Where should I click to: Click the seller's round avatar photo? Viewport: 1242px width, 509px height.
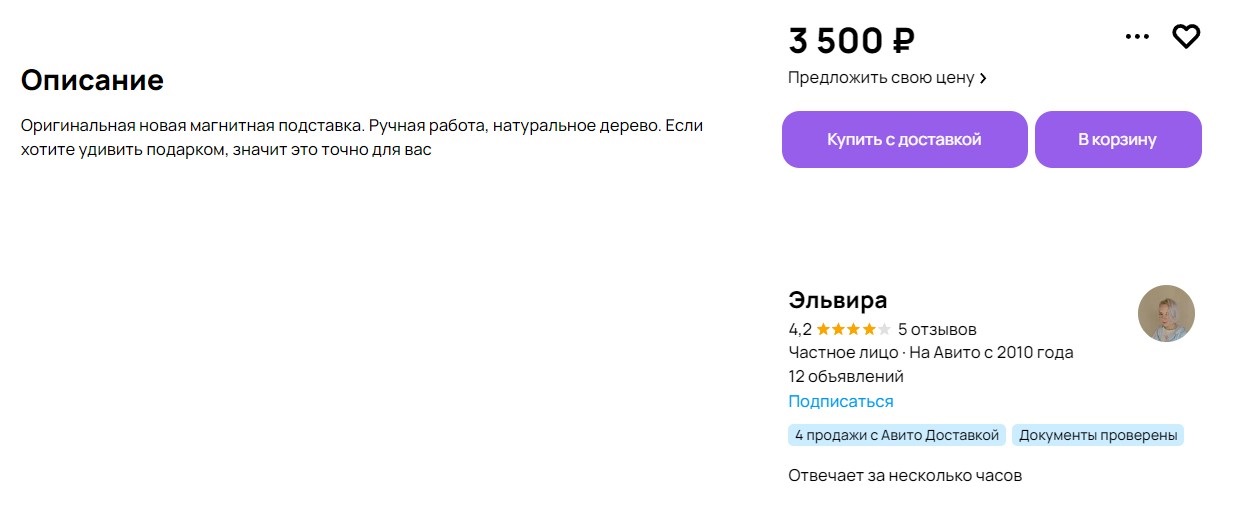(x=1166, y=313)
